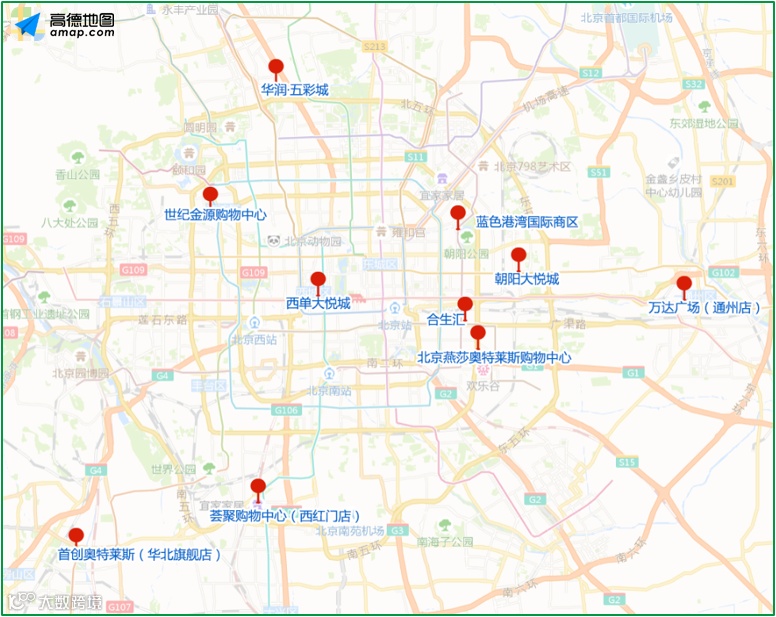Click the 万达广场(通州店) label
The image size is (776, 617).
pos(704,307)
